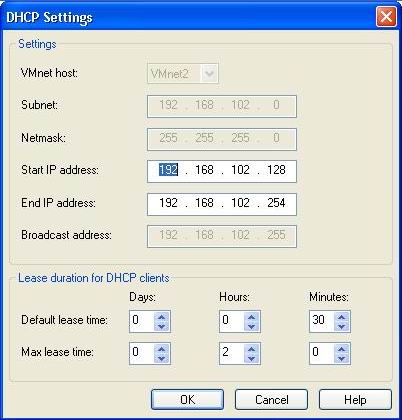
Task: Click Default lease time Minutes field showing 30
Action: pos(322,321)
